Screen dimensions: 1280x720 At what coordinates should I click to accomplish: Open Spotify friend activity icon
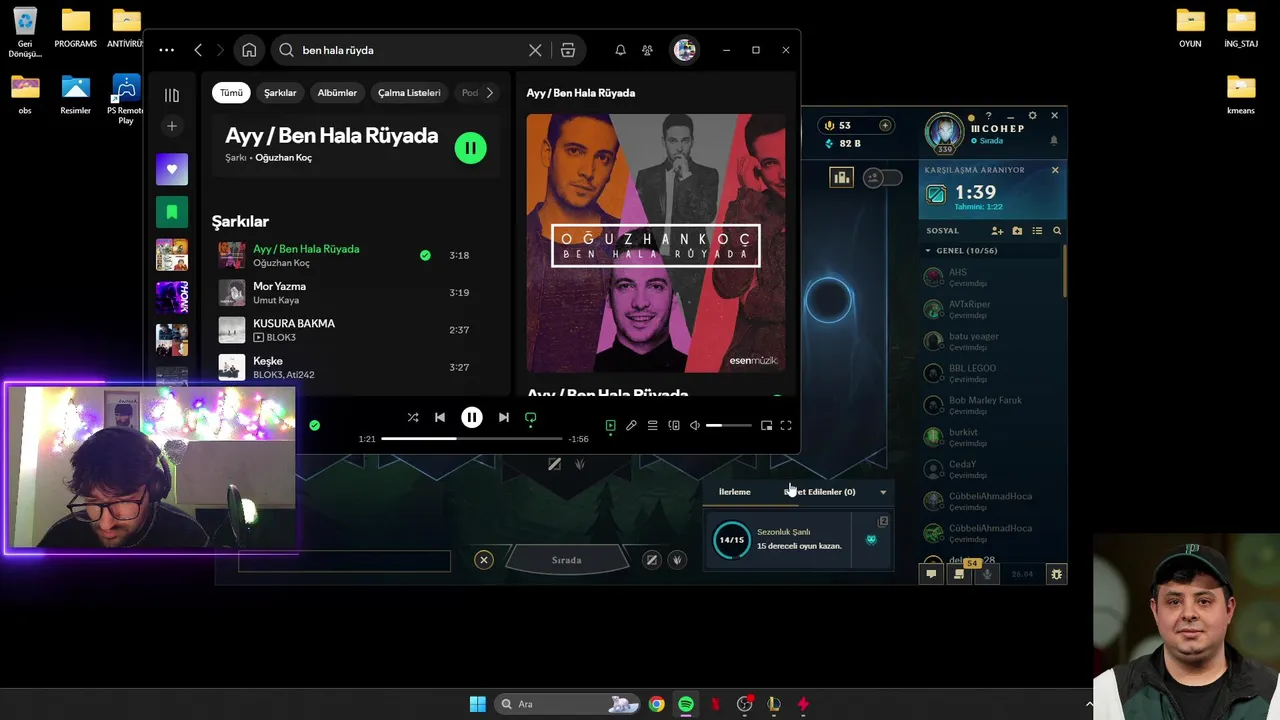(x=647, y=50)
